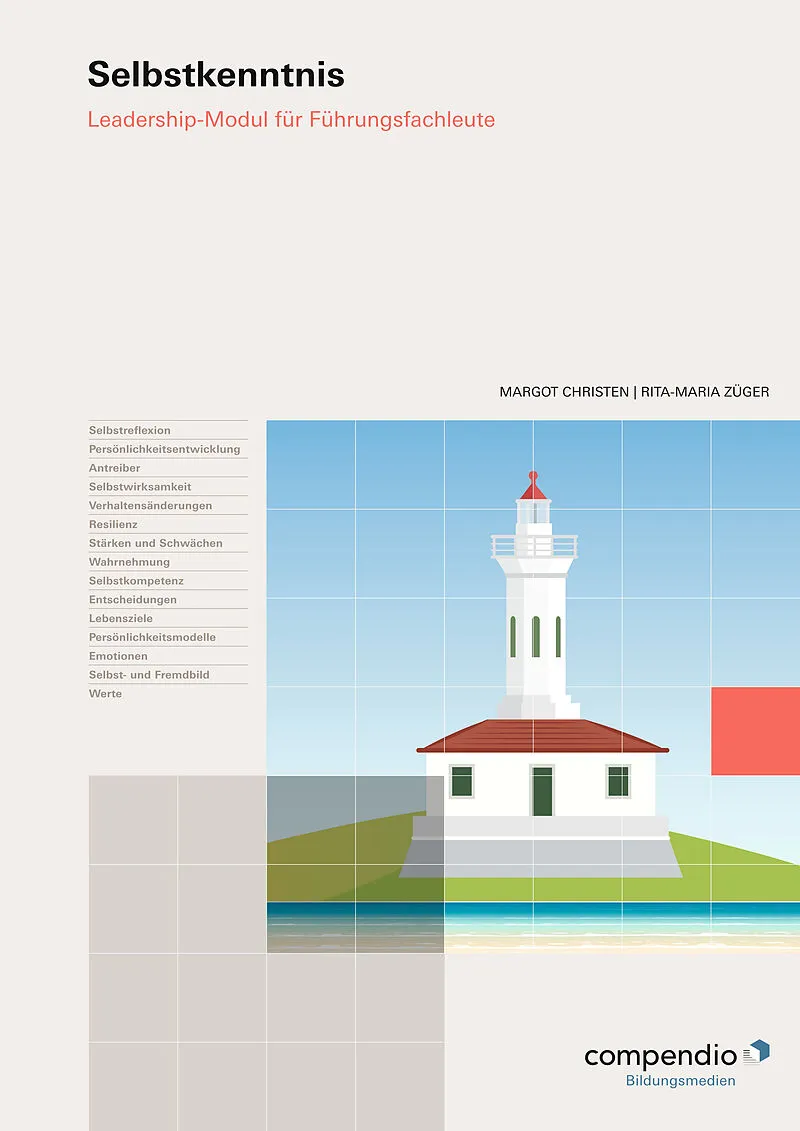The height and width of the screenshot is (1131, 800).
Task: Click the subtitle "Leadership-Modul für Führungsfachleute"
Action: pos(291,120)
